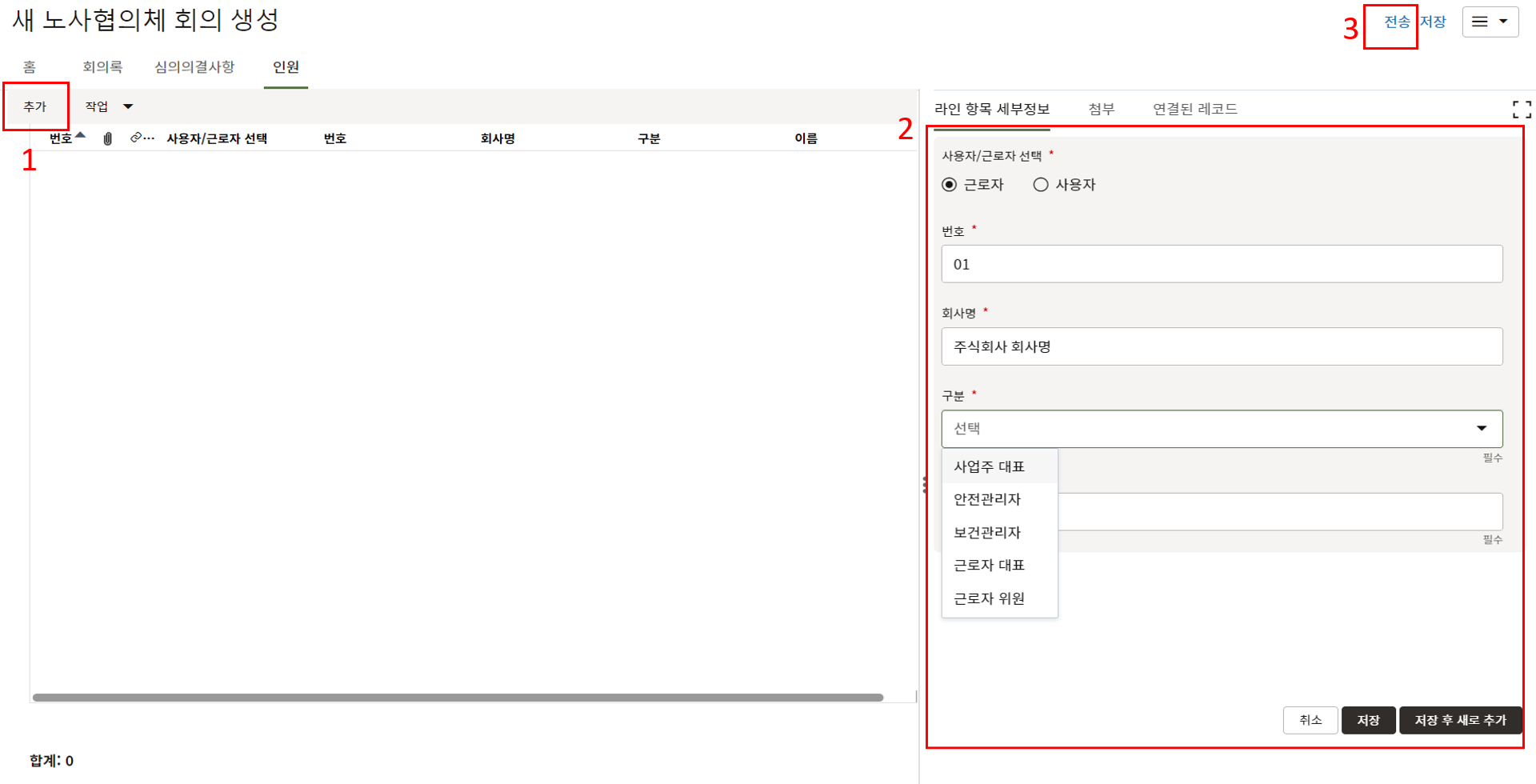Choose 근로자 대표 from the dropdown list
The image size is (1536, 784).
(x=989, y=565)
